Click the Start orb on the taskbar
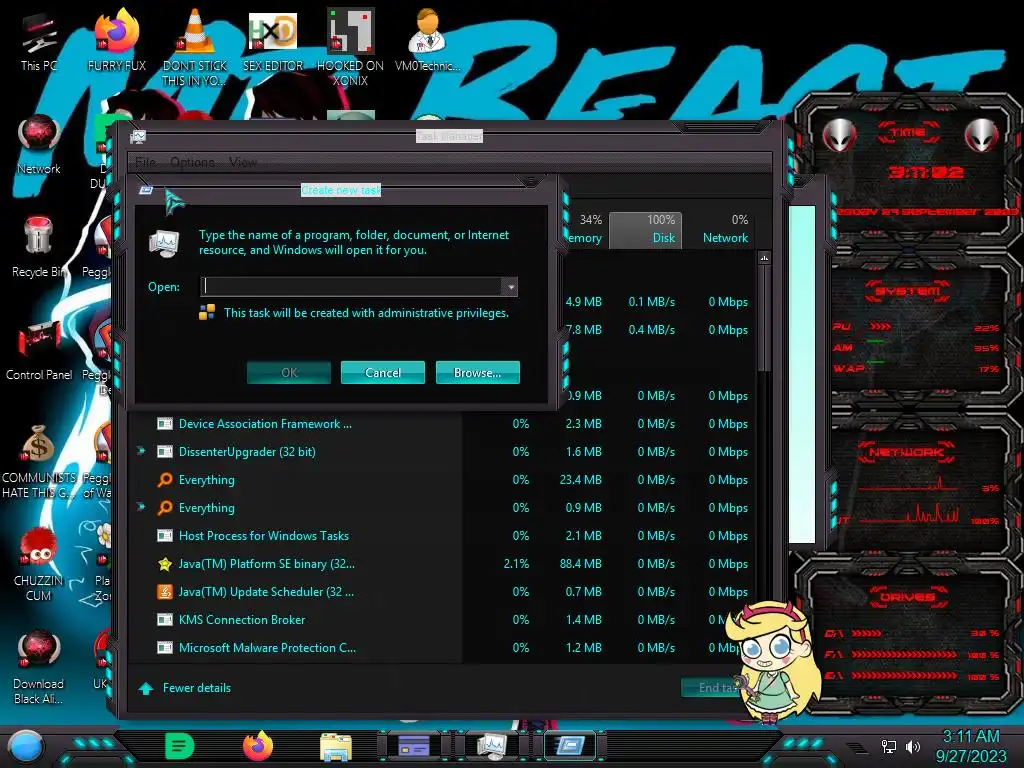1024x768 pixels. tap(25, 746)
